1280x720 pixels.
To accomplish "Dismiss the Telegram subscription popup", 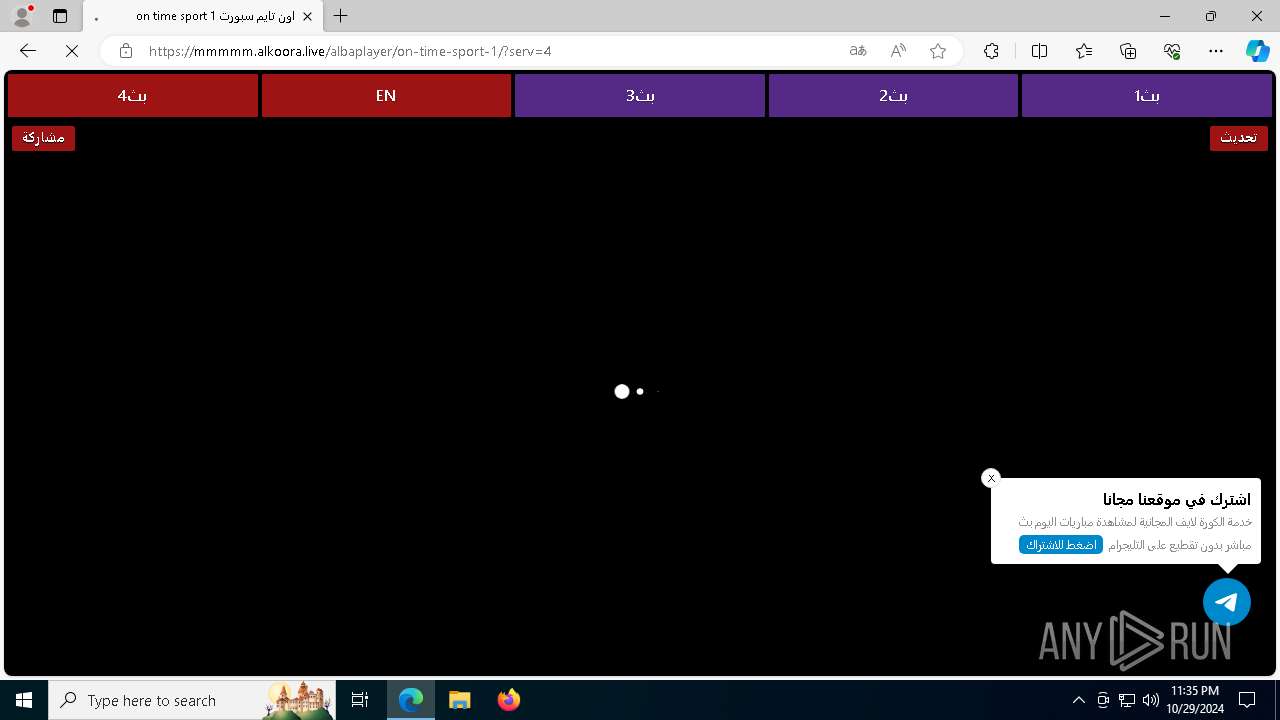I will 991,478.
